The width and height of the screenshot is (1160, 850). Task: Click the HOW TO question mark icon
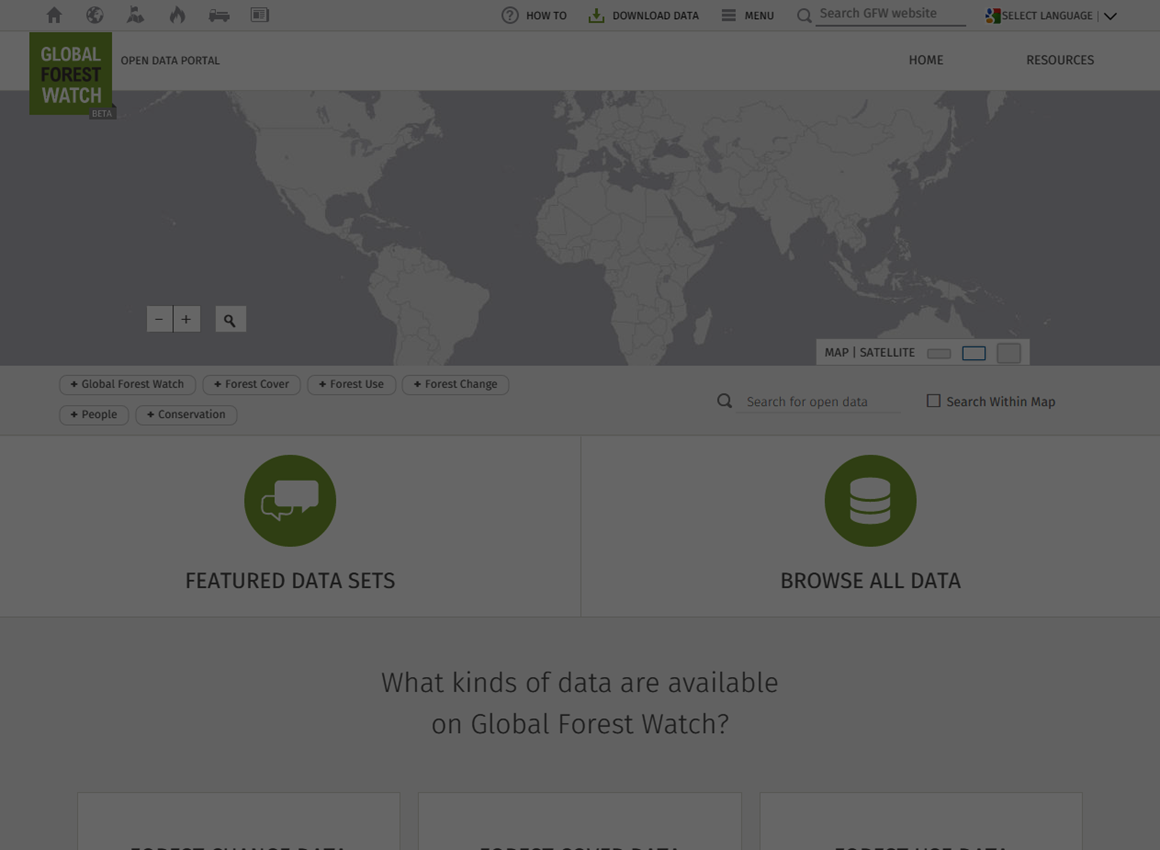[510, 16]
